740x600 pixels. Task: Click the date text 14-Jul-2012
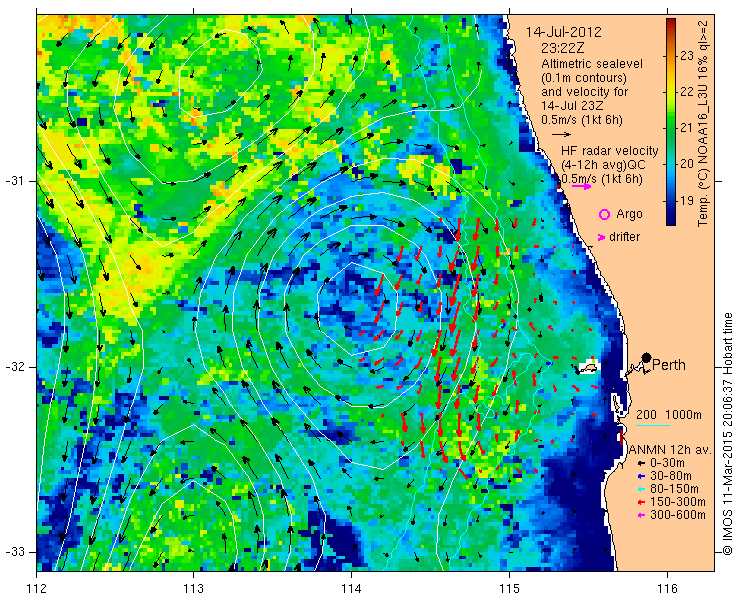(564, 32)
